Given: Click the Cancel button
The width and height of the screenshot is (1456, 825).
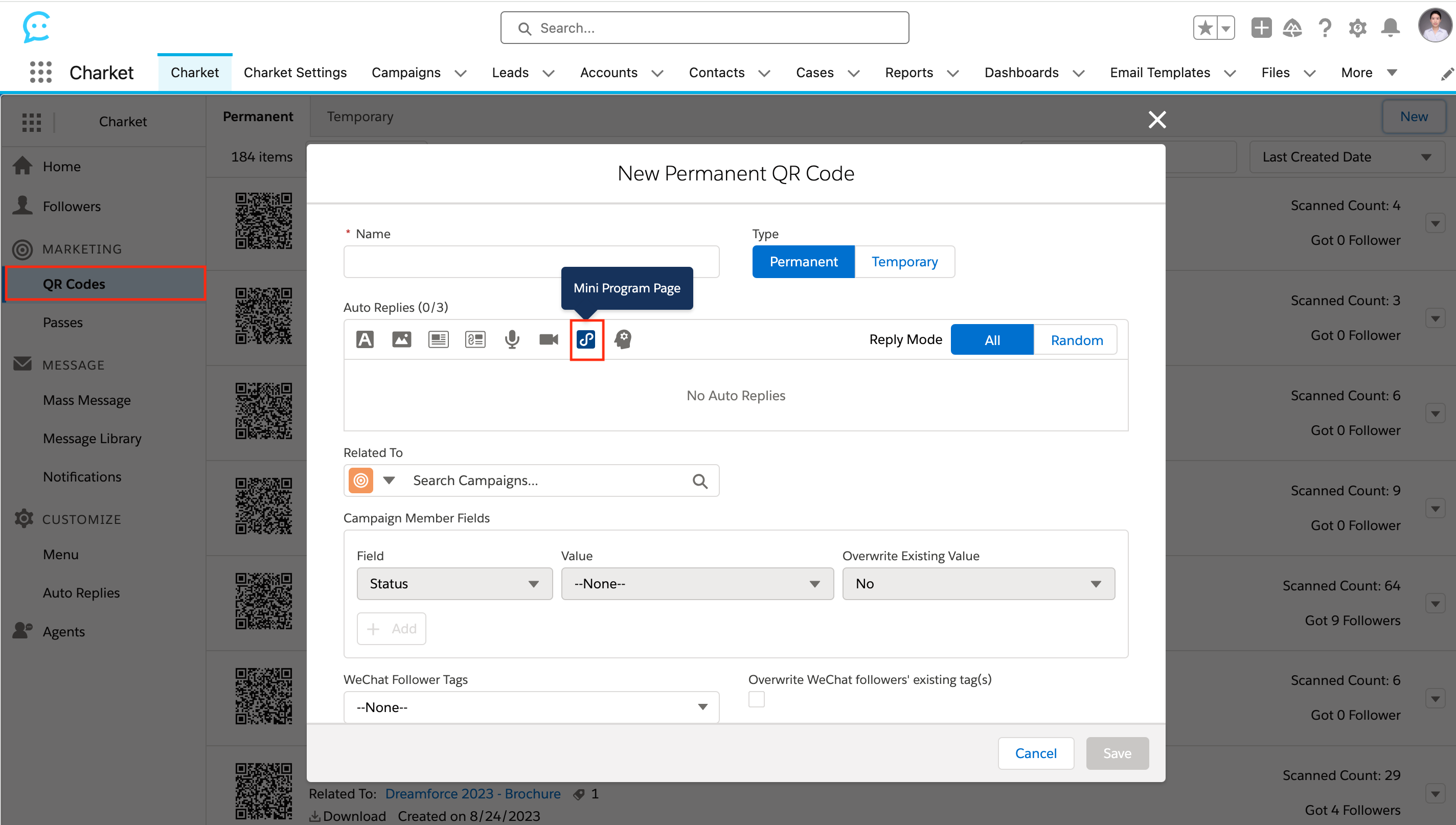Looking at the screenshot, I should [1036, 753].
